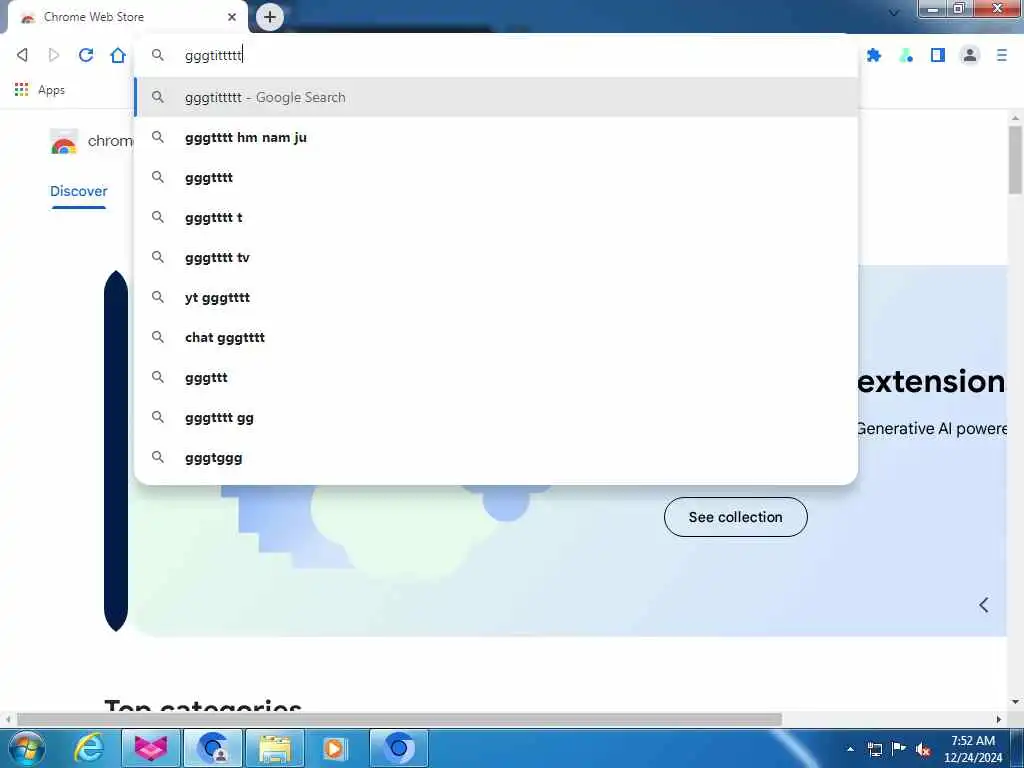Switch to the active browser taskbar icon

399,748
